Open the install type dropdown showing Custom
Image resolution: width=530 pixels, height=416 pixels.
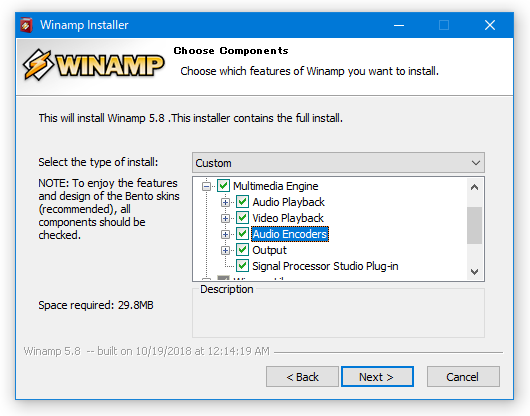338,163
